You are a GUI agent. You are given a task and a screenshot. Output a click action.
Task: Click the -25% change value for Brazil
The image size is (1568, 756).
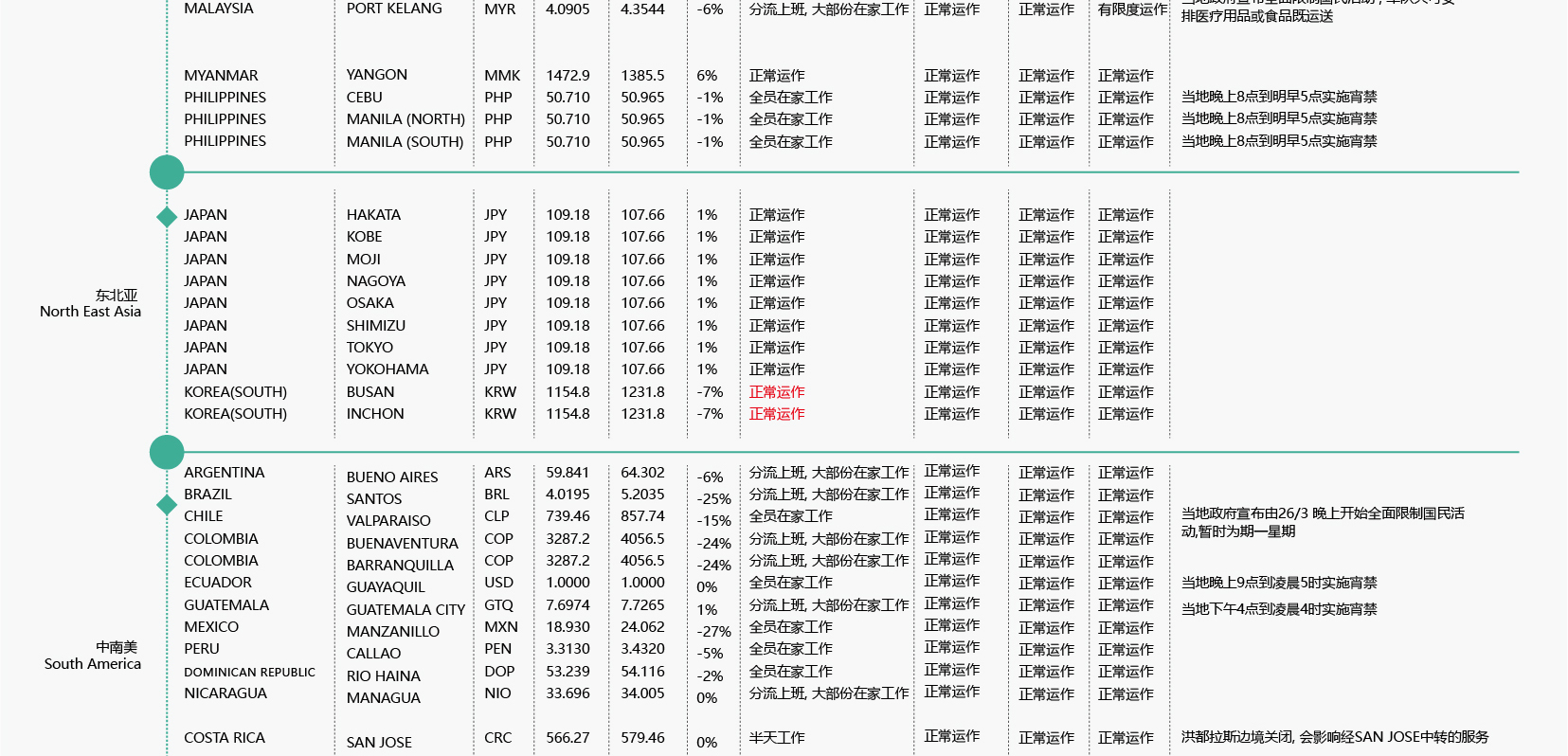click(714, 499)
